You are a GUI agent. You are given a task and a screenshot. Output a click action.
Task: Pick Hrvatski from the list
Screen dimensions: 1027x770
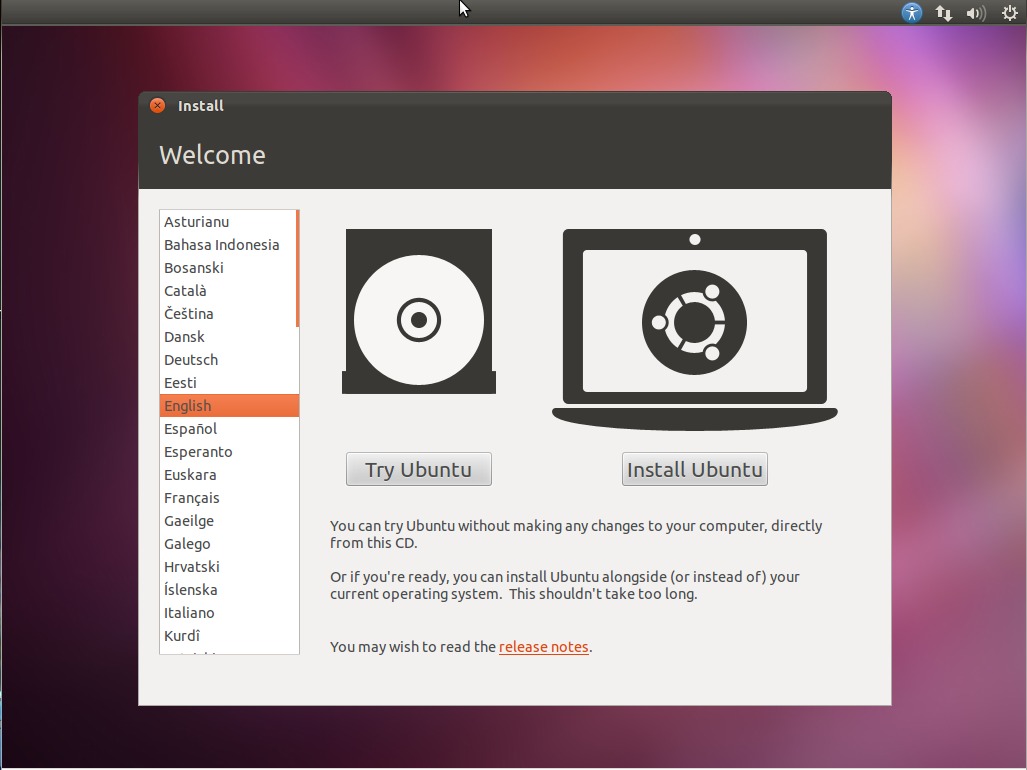pos(228,566)
